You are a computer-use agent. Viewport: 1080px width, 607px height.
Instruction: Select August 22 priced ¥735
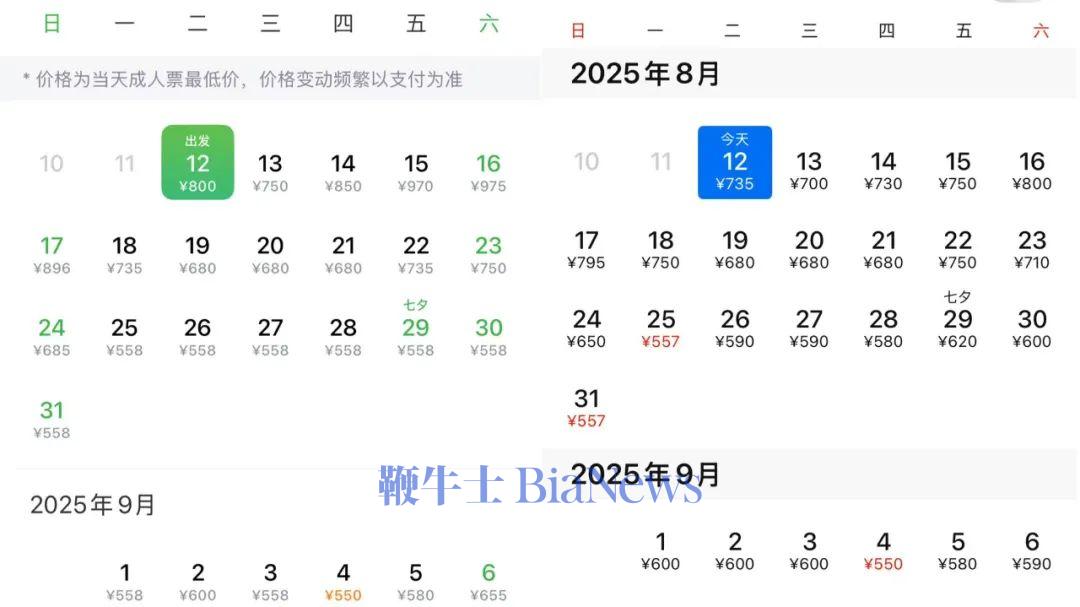point(415,255)
